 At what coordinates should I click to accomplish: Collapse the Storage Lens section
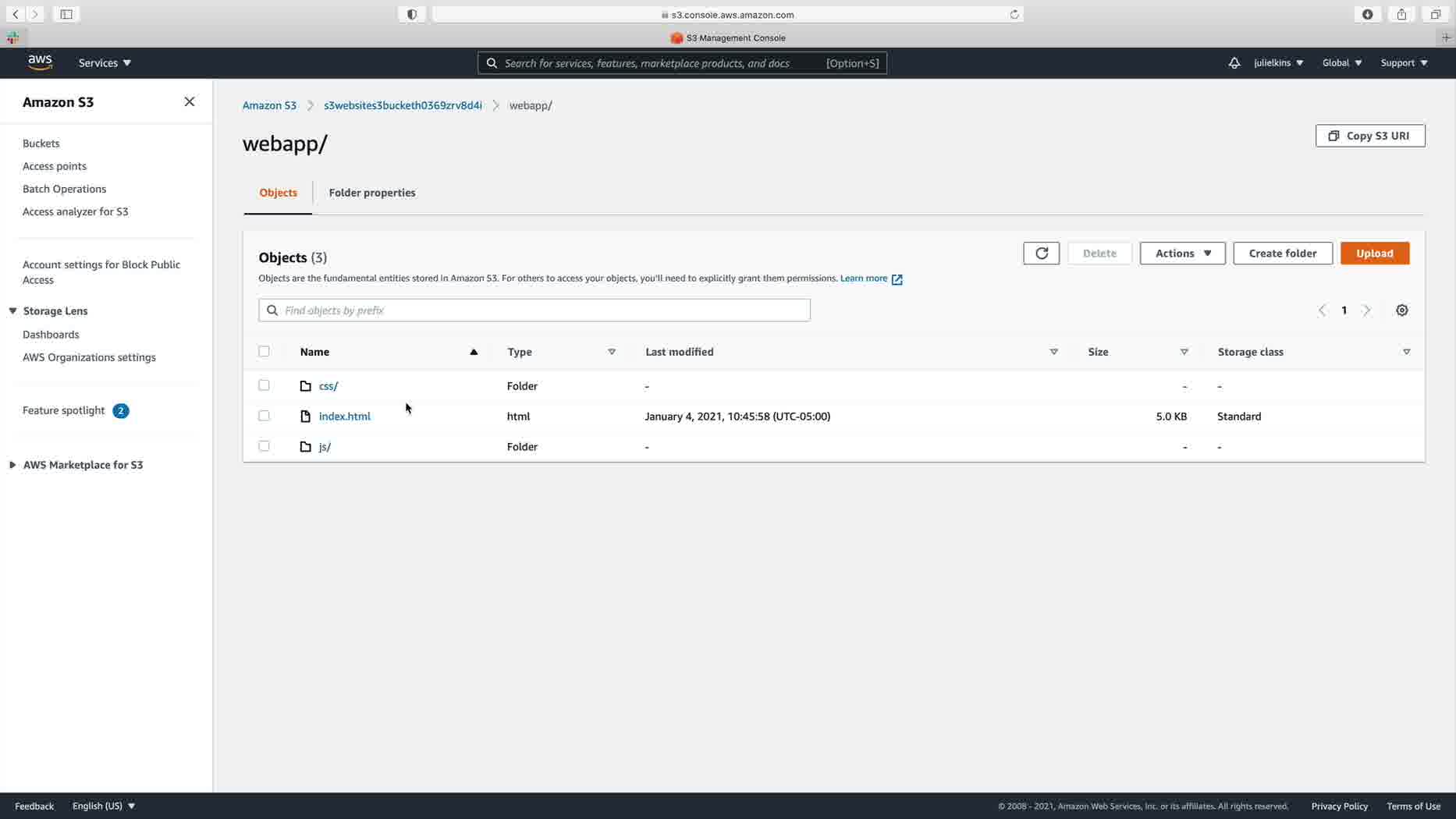[12, 311]
